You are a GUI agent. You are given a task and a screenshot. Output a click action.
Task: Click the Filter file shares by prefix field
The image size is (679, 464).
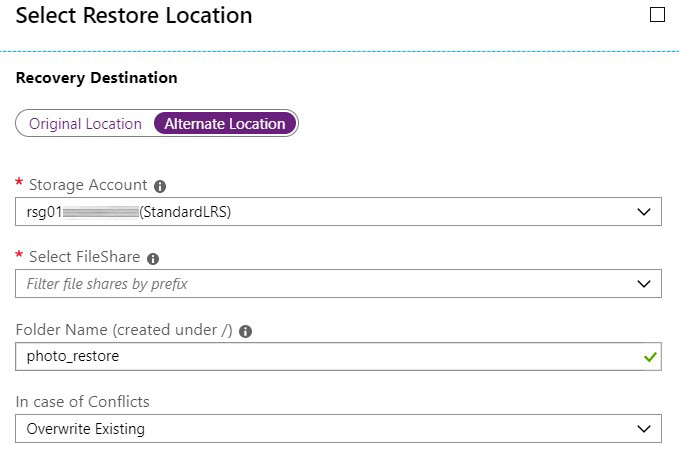click(338, 284)
